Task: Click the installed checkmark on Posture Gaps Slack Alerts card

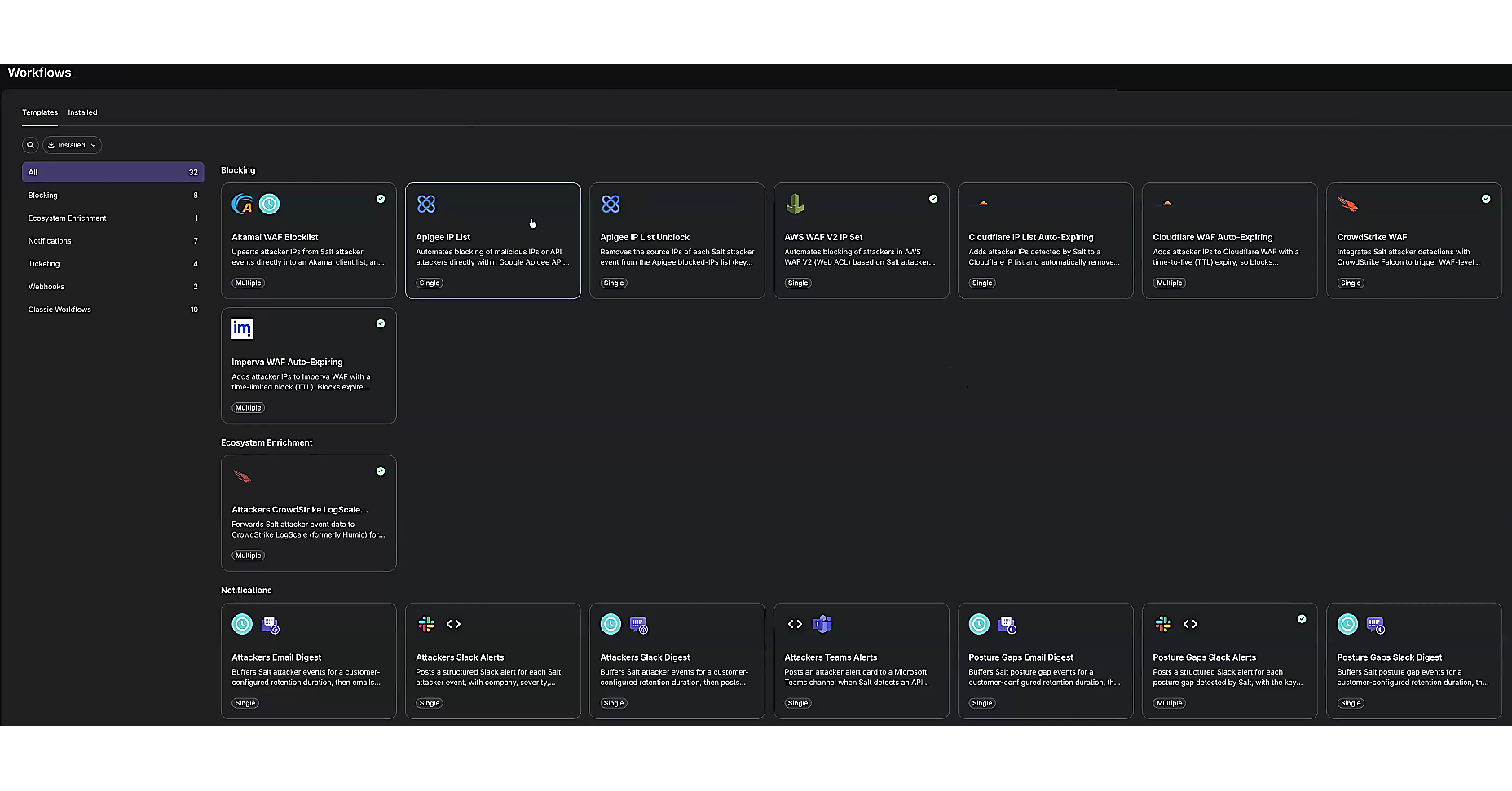Action: point(1302,619)
